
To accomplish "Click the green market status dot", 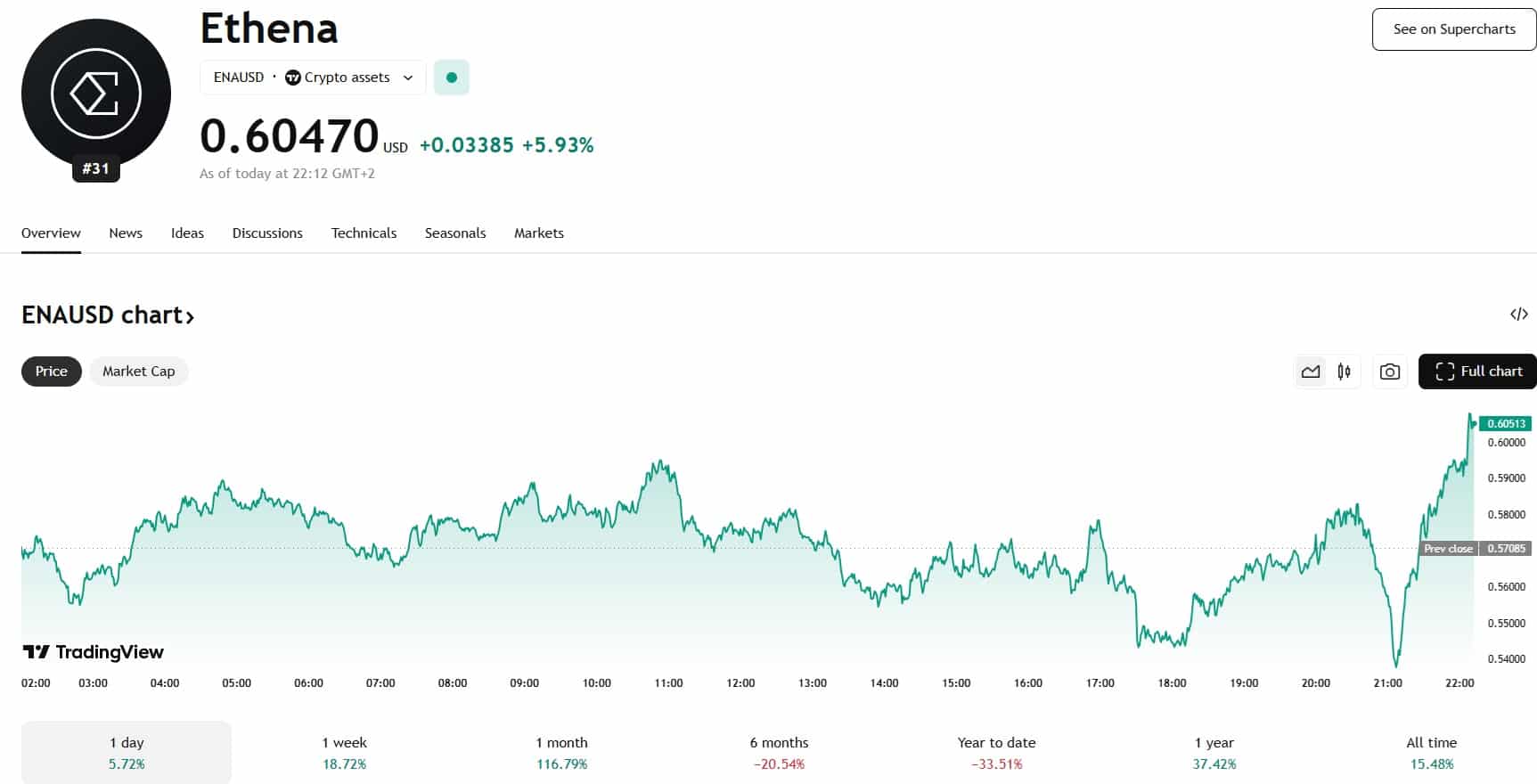I will click(x=451, y=78).
